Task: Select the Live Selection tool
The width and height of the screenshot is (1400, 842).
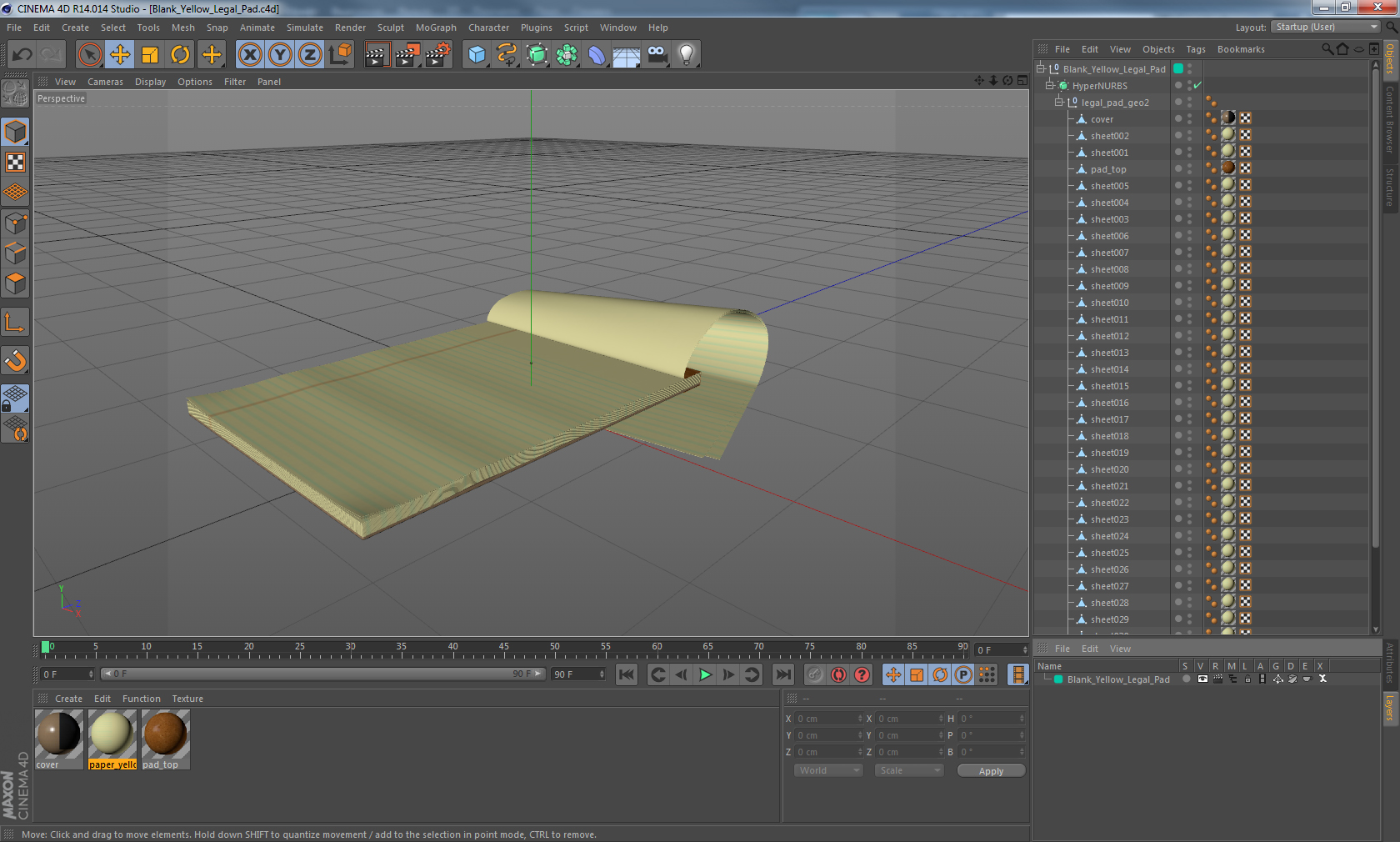Action: click(x=90, y=55)
